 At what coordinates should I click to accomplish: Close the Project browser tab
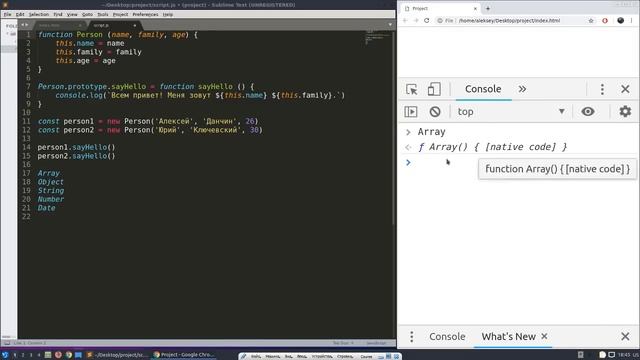point(475,8)
